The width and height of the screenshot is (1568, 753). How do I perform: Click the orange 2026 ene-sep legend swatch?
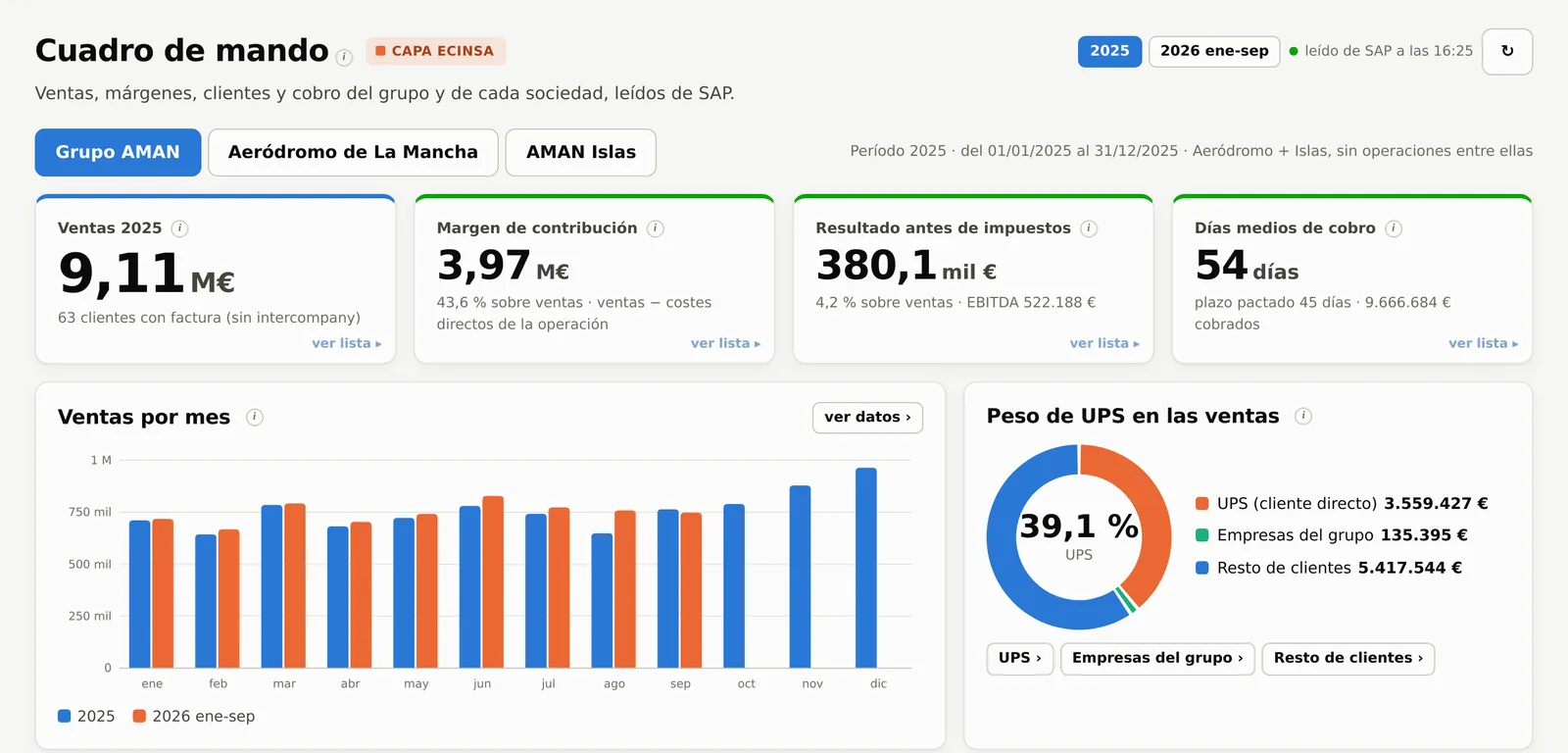tap(139, 716)
